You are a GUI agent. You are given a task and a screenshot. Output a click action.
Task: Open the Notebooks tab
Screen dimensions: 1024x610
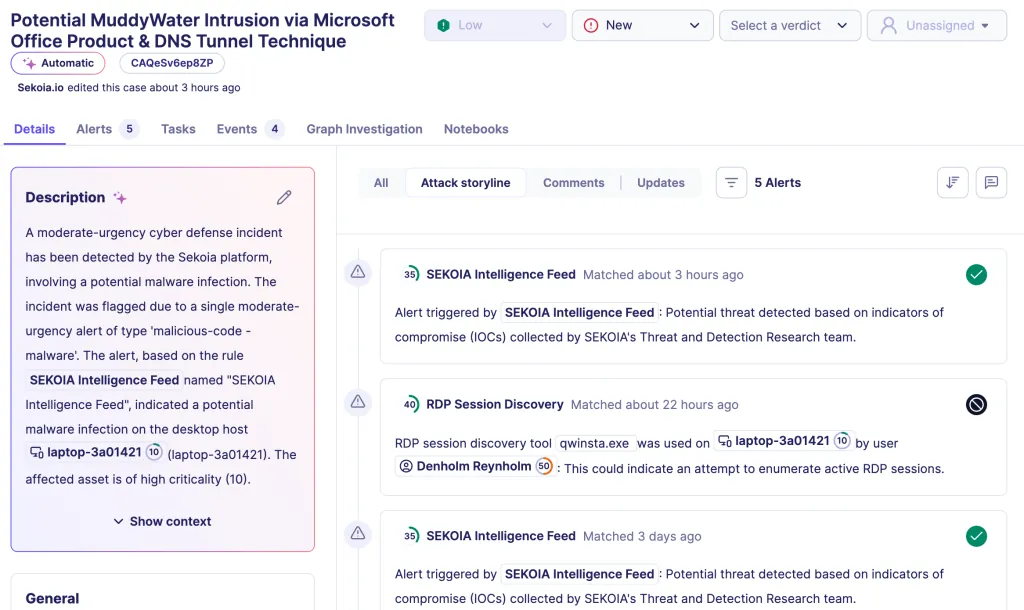tap(476, 129)
